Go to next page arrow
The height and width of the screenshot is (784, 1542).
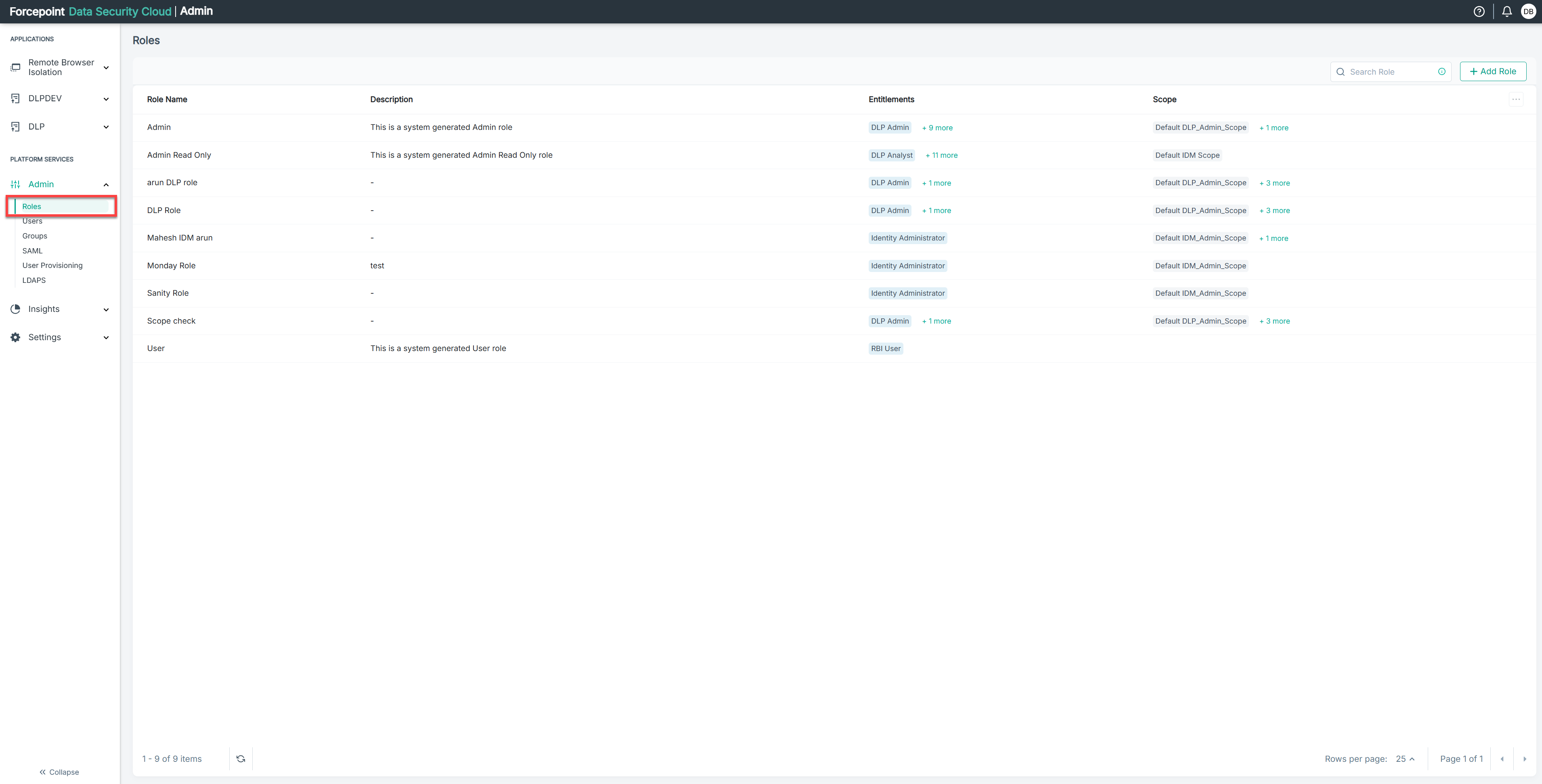(x=1524, y=758)
